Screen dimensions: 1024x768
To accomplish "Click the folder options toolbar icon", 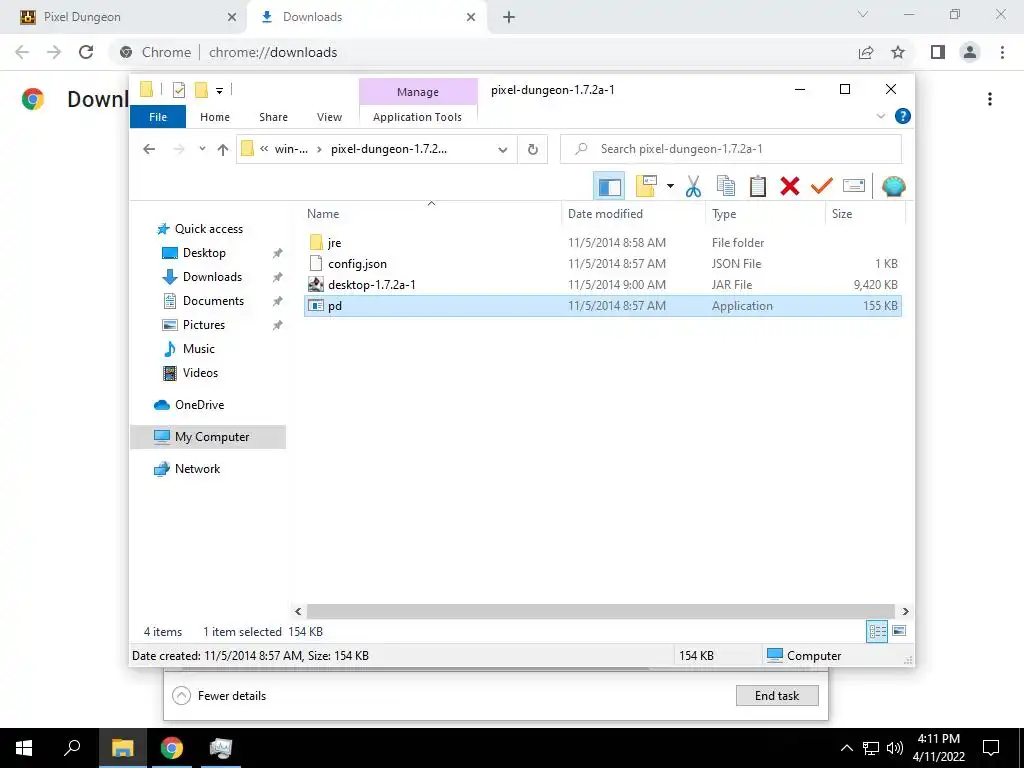I will tap(647, 187).
